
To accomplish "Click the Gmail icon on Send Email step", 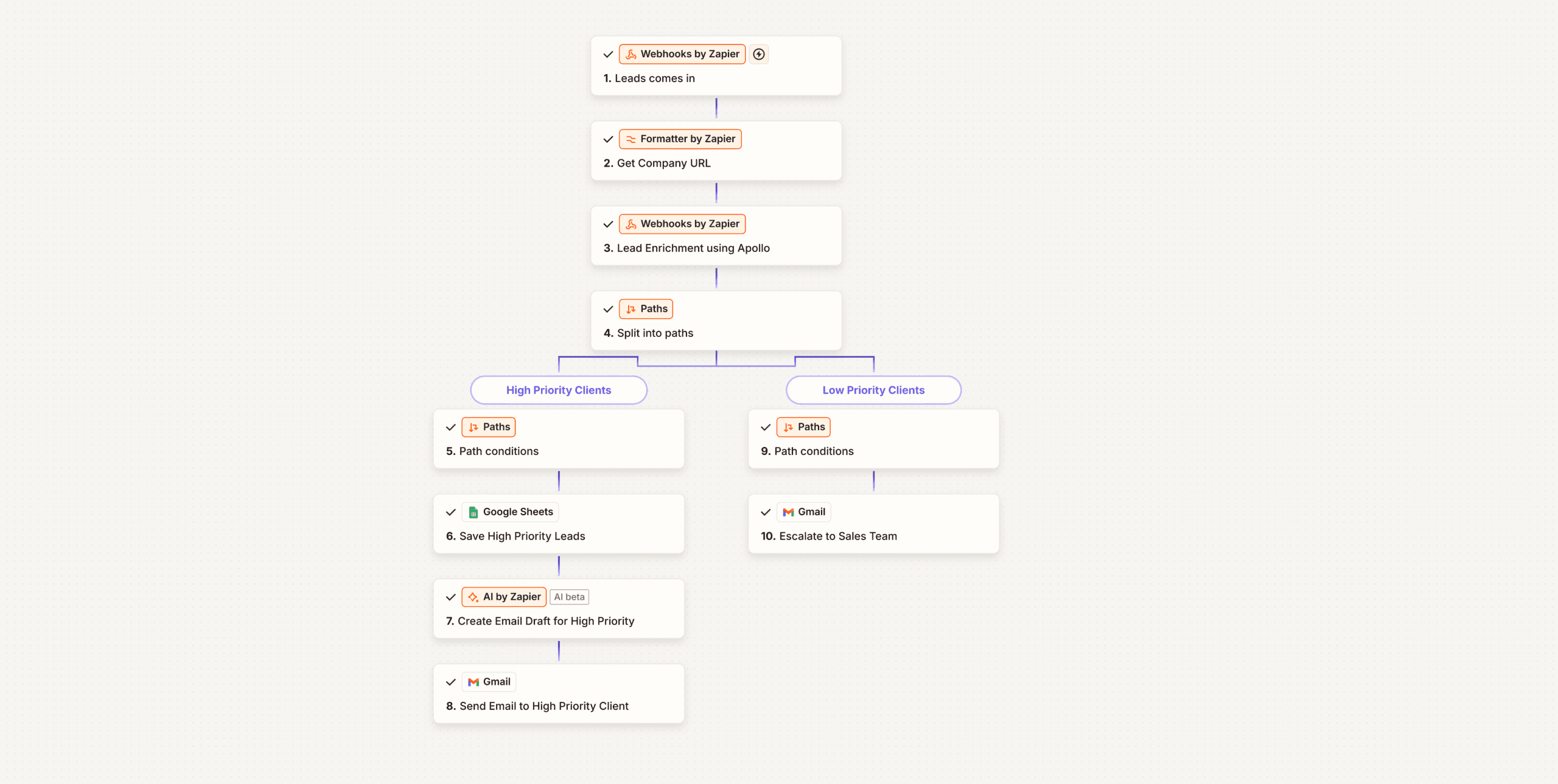I will click(x=473, y=682).
